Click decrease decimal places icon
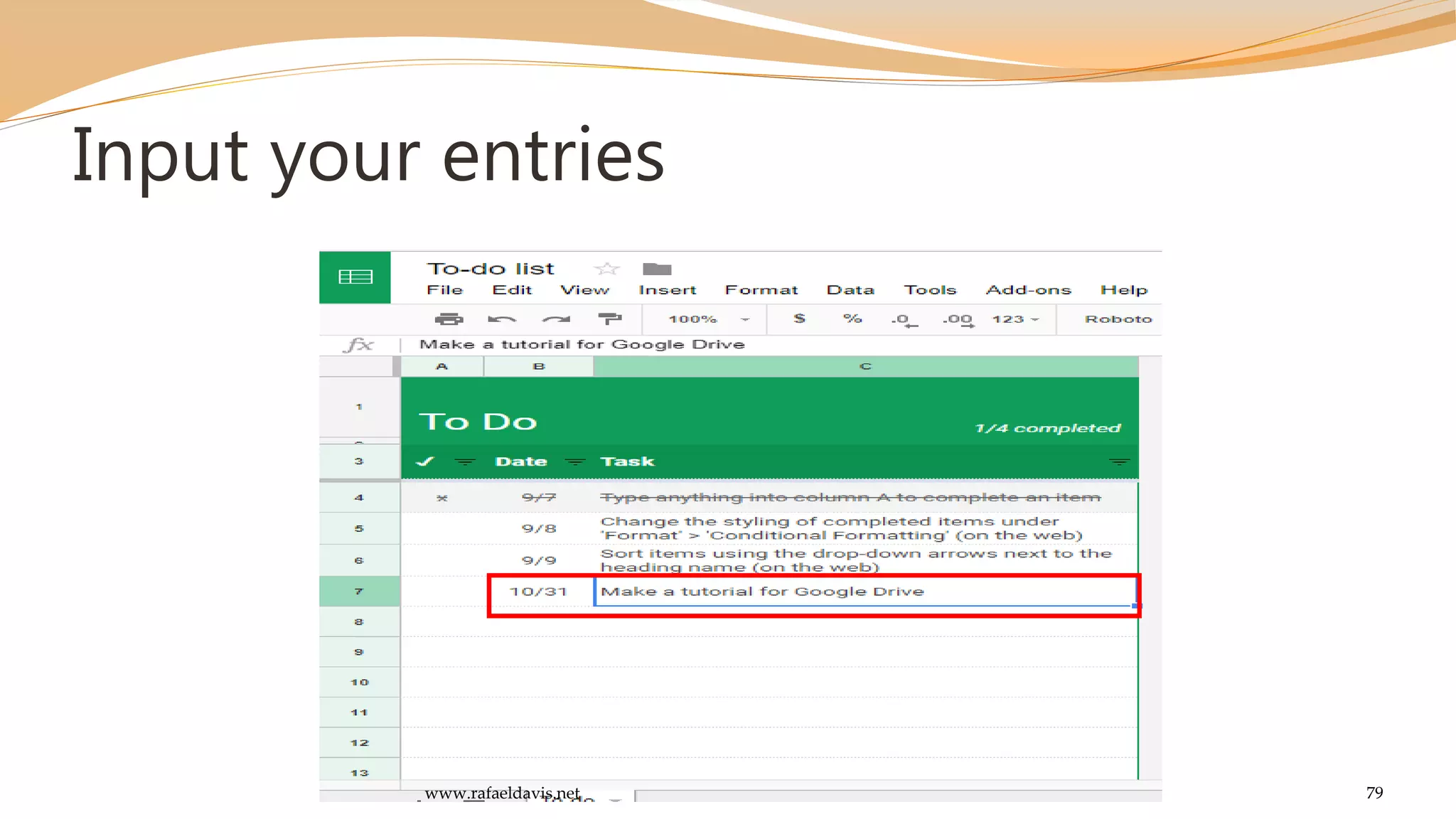Screen dimensions: 1456x819 tap(904, 320)
